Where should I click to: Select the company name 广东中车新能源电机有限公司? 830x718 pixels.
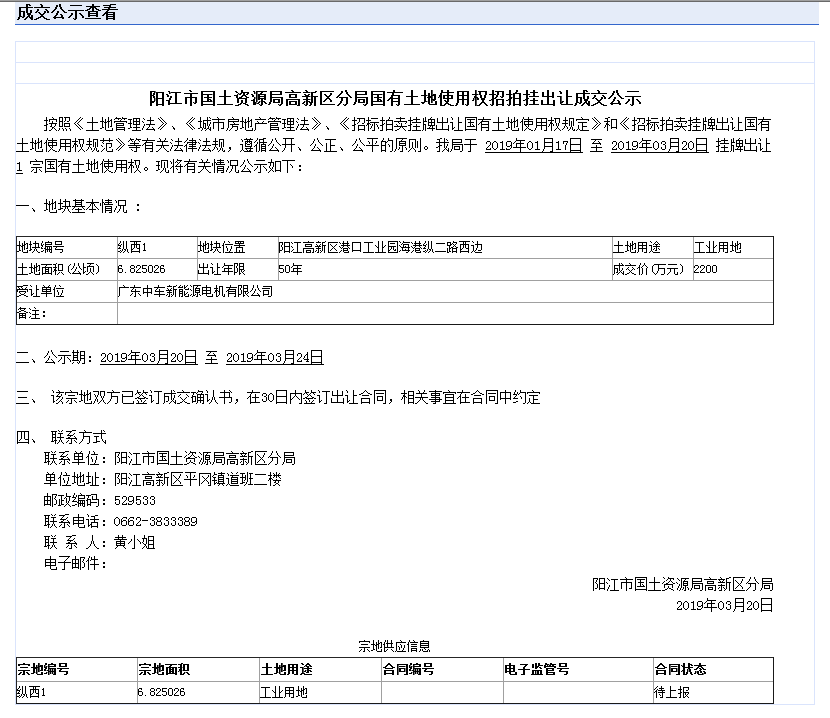coord(195,291)
